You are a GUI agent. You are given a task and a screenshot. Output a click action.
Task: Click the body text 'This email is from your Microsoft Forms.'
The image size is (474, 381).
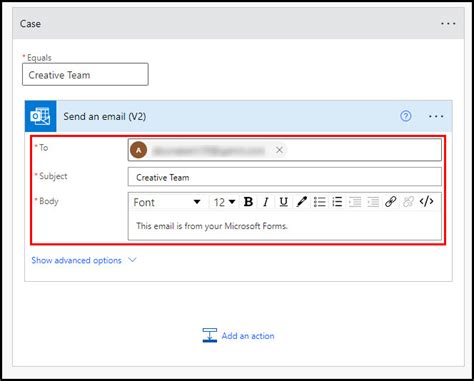tap(212, 226)
